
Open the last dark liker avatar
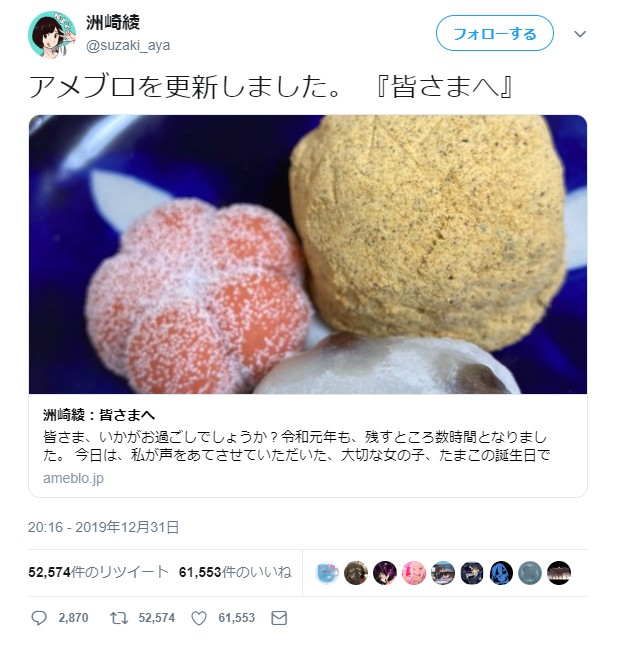(559, 573)
